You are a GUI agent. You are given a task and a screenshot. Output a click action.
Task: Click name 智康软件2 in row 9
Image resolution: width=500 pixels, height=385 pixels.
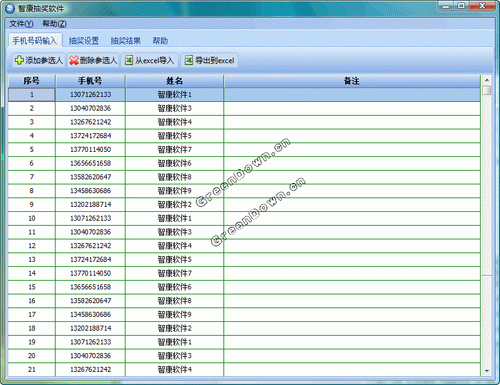pos(174,204)
